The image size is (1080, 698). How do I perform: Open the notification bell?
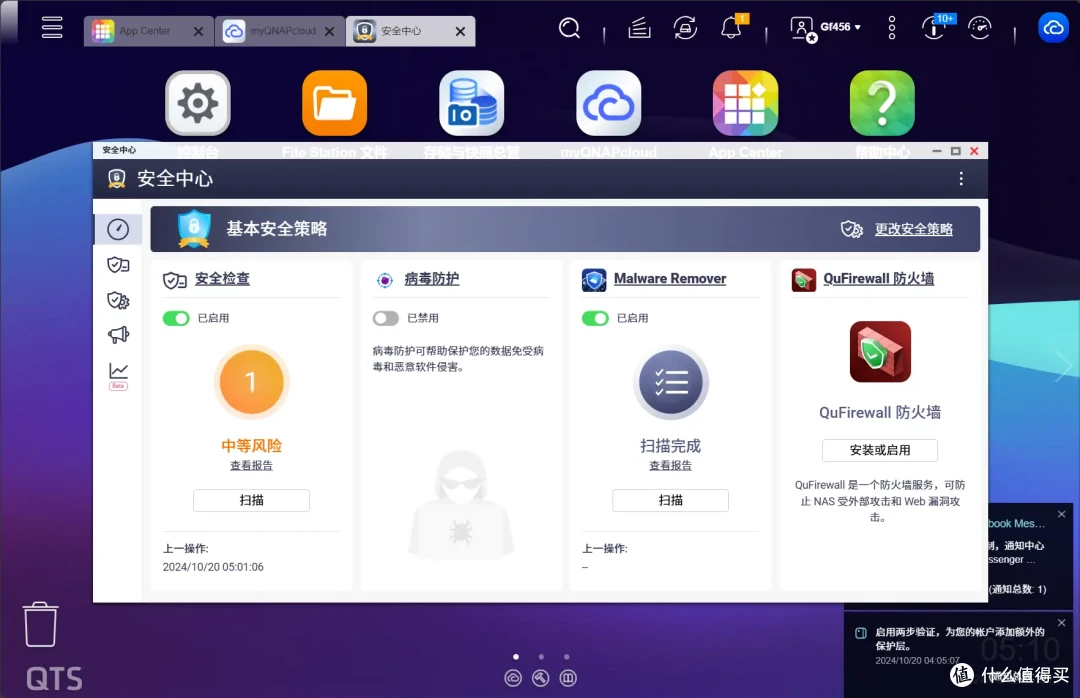click(x=731, y=28)
